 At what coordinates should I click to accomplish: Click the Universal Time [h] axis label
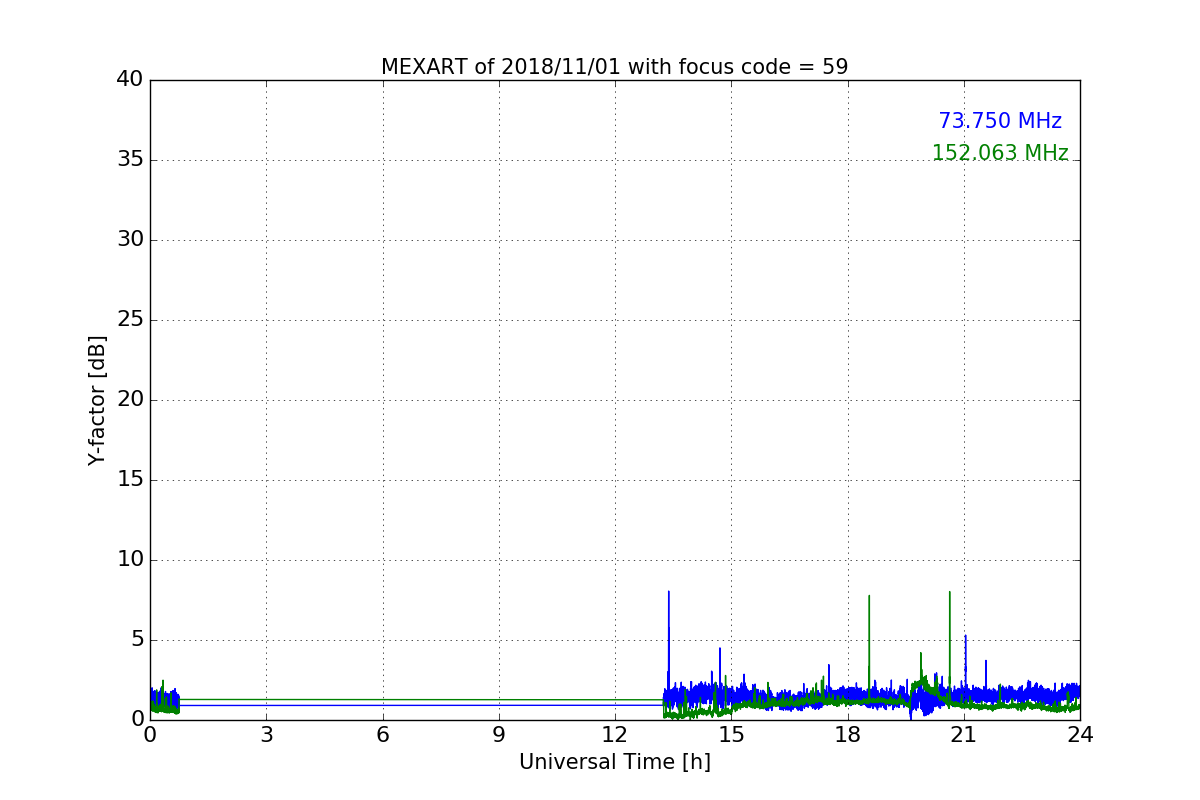pos(615,762)
